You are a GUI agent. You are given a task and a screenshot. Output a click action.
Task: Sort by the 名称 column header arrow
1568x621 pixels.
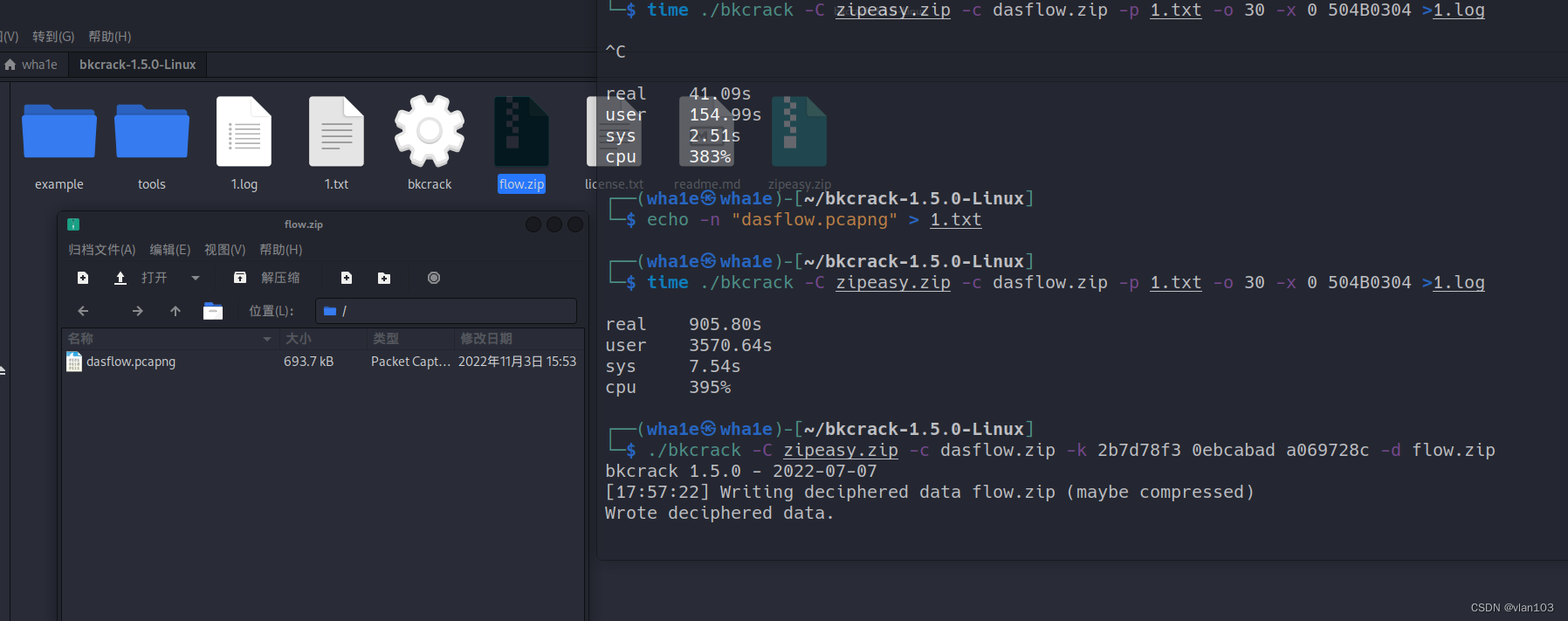click(x=266, y=339)
